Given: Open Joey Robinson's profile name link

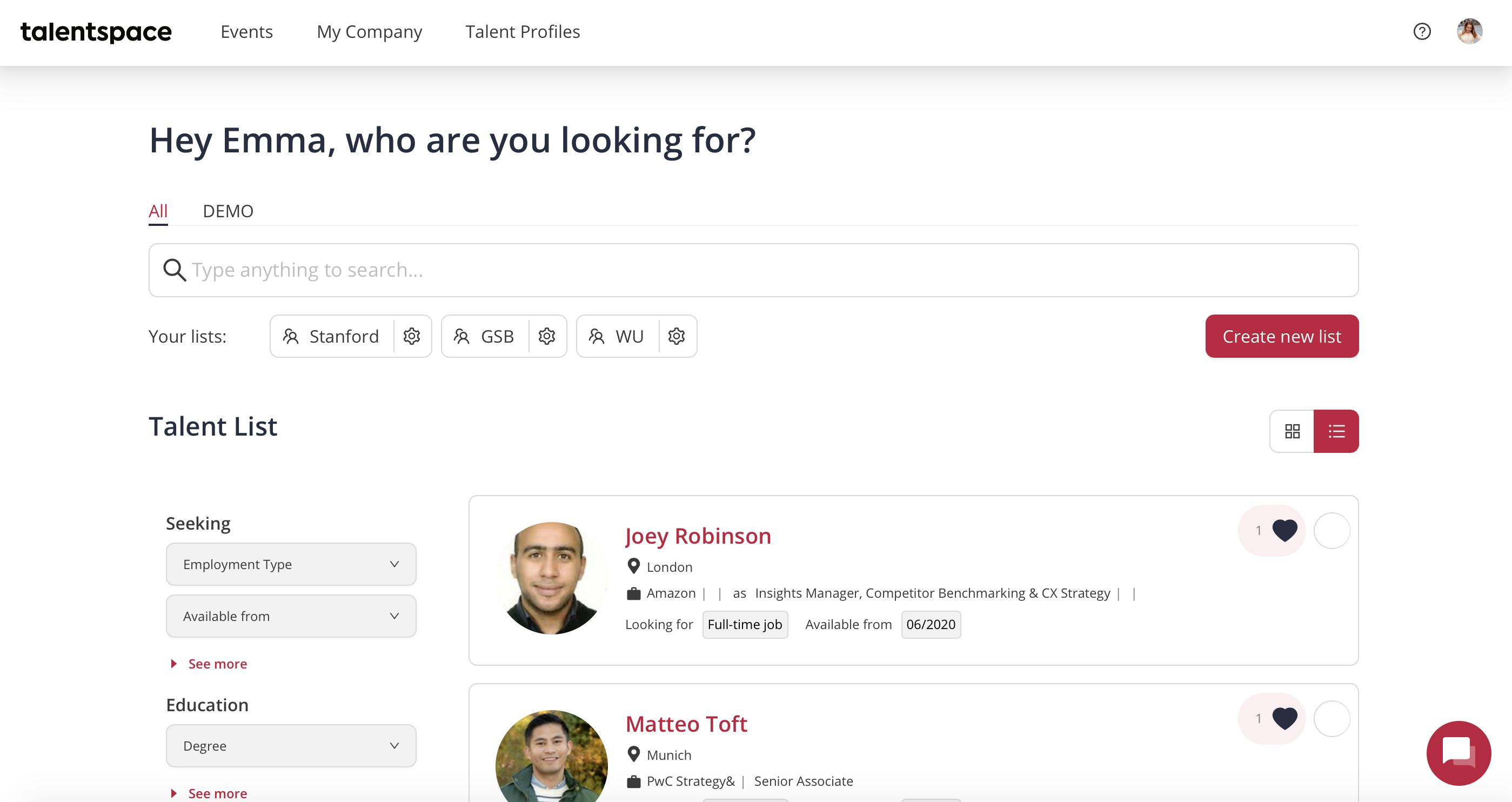Looking at the screenshot, I should 698,536.
